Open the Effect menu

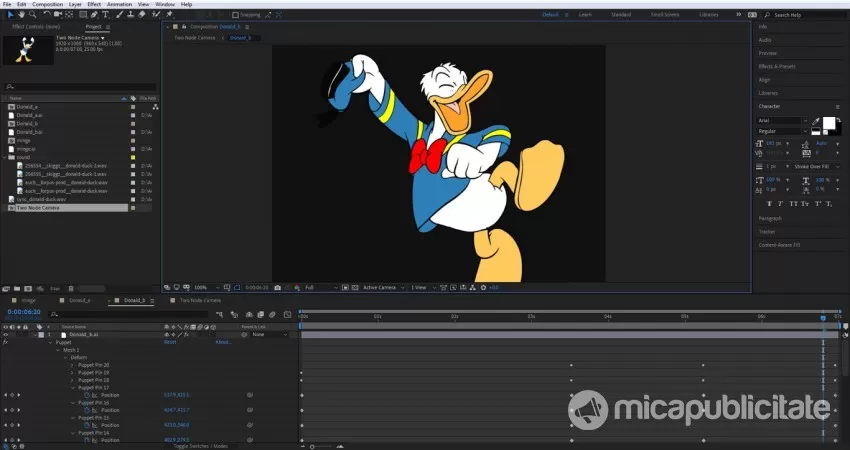point(94,4)
